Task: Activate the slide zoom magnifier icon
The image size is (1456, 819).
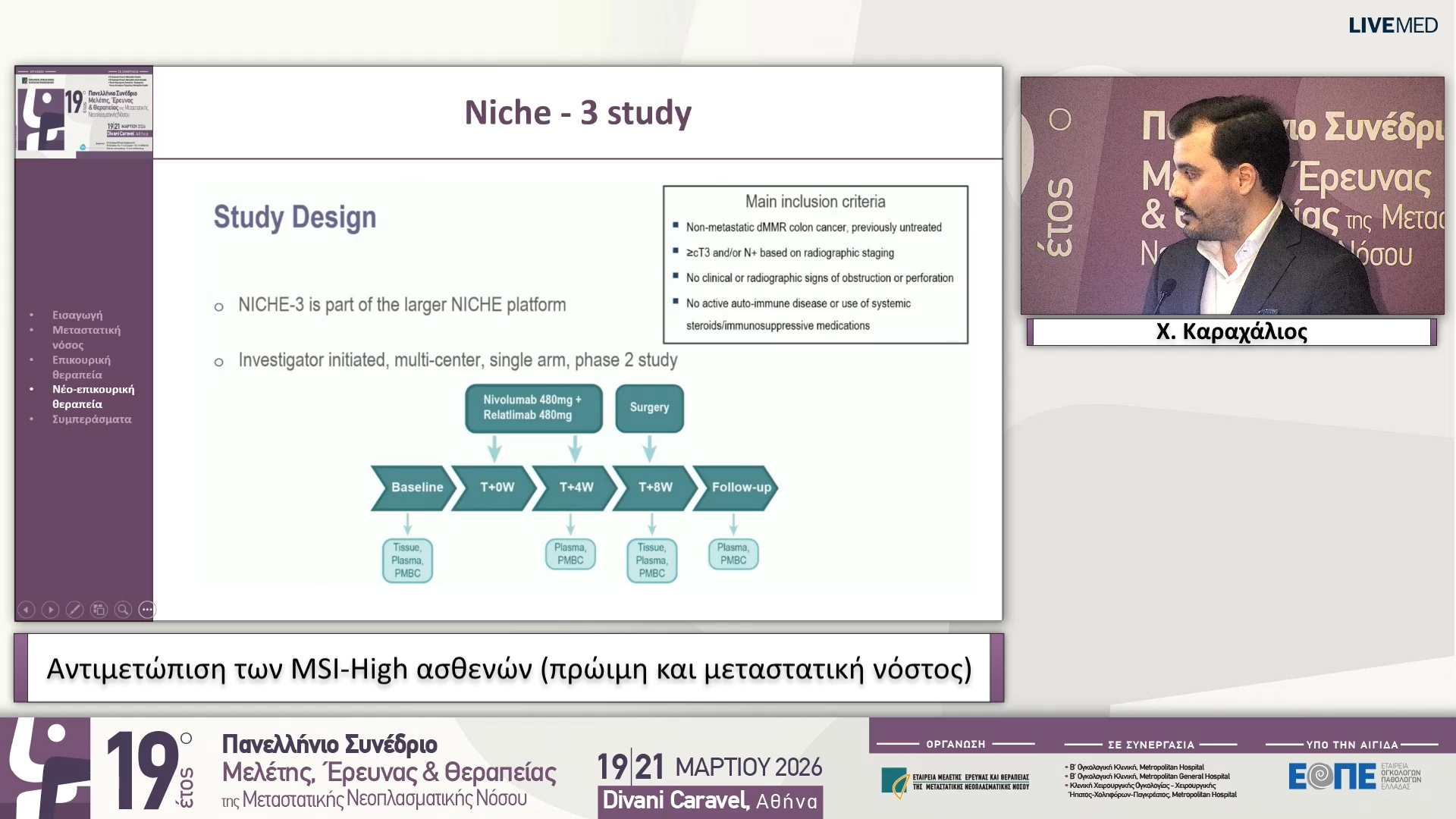Action: pos(123,610)
